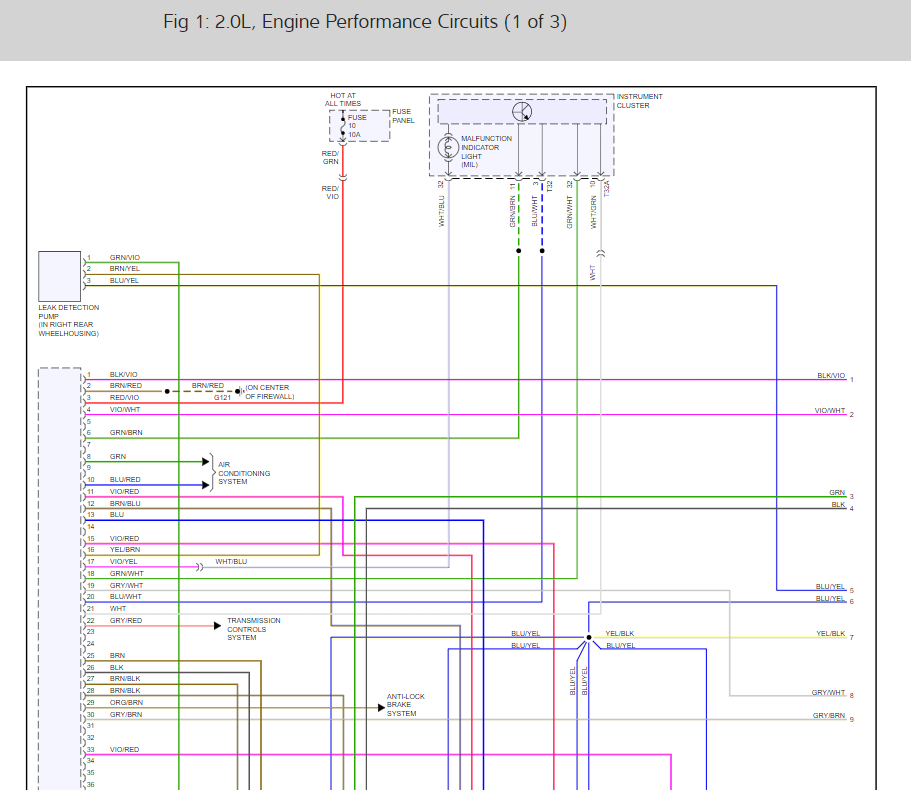Click the splice dot on the dashed BLU/WHT wire
This screenshot has height=812, width=911.
pyautogui.click(x=542, y=251)
